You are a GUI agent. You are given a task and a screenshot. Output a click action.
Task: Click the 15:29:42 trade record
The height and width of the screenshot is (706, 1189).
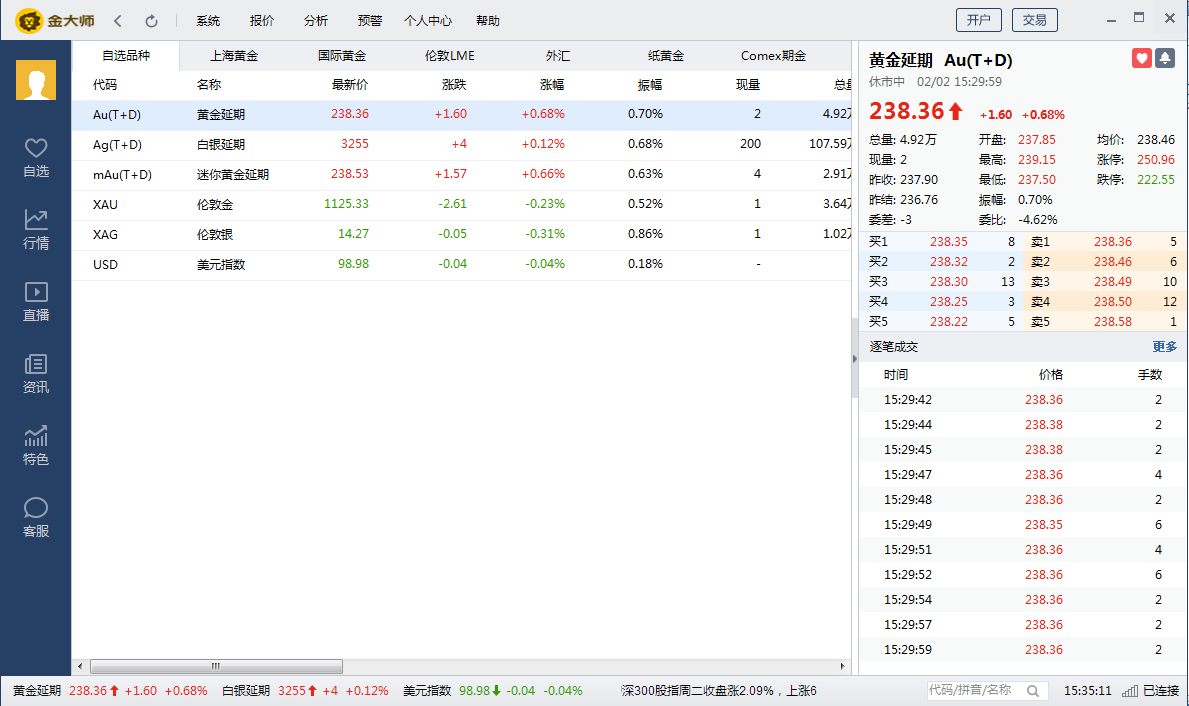pos(1023,400)
